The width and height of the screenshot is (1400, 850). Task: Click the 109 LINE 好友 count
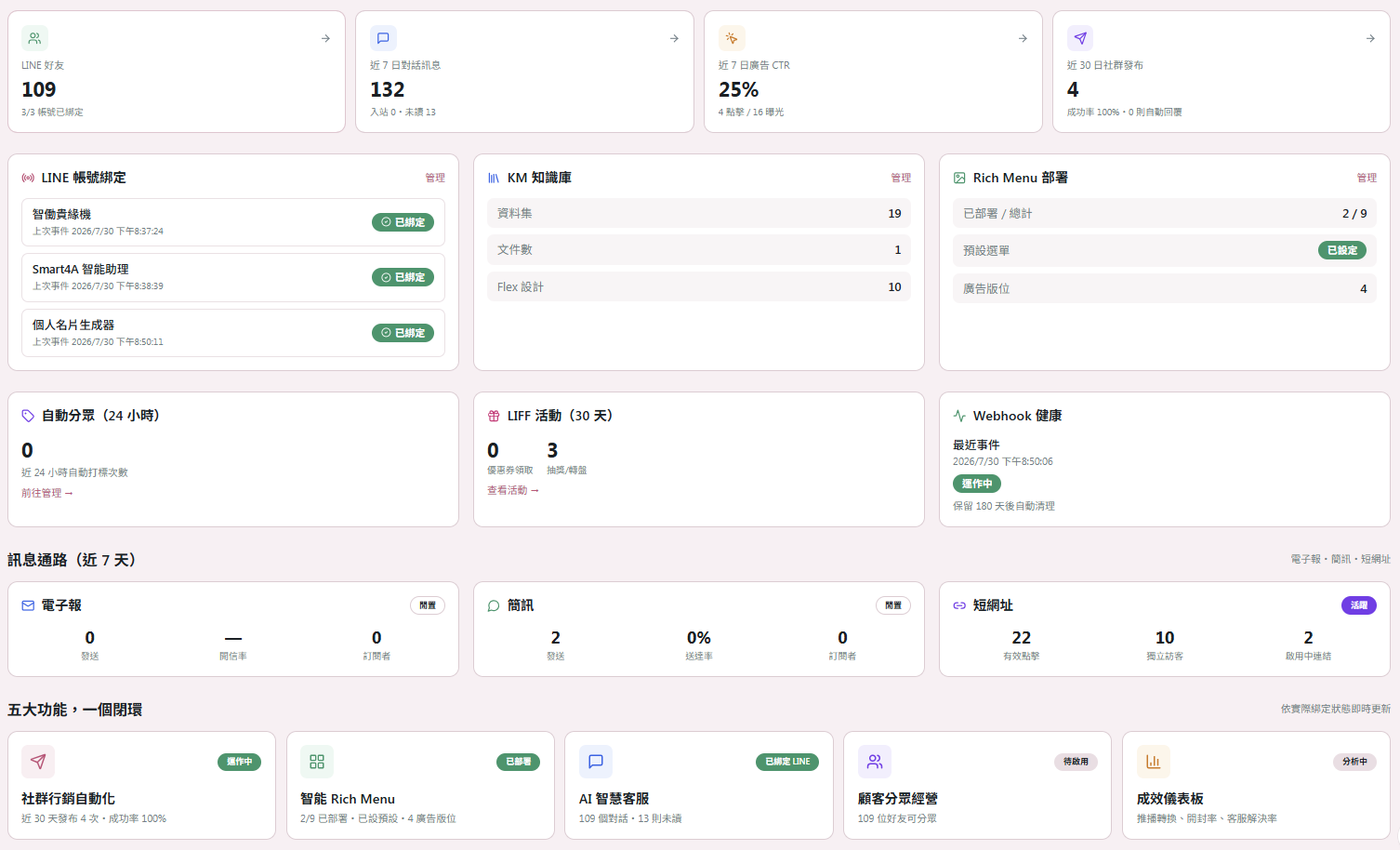pos(39,89)
